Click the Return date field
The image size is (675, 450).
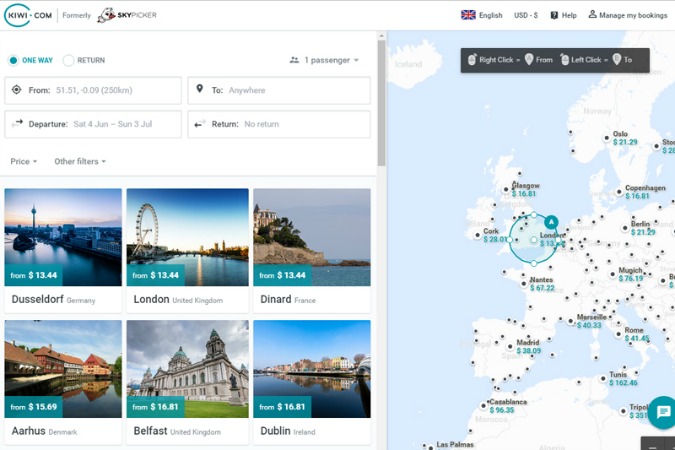click(279, 124)
